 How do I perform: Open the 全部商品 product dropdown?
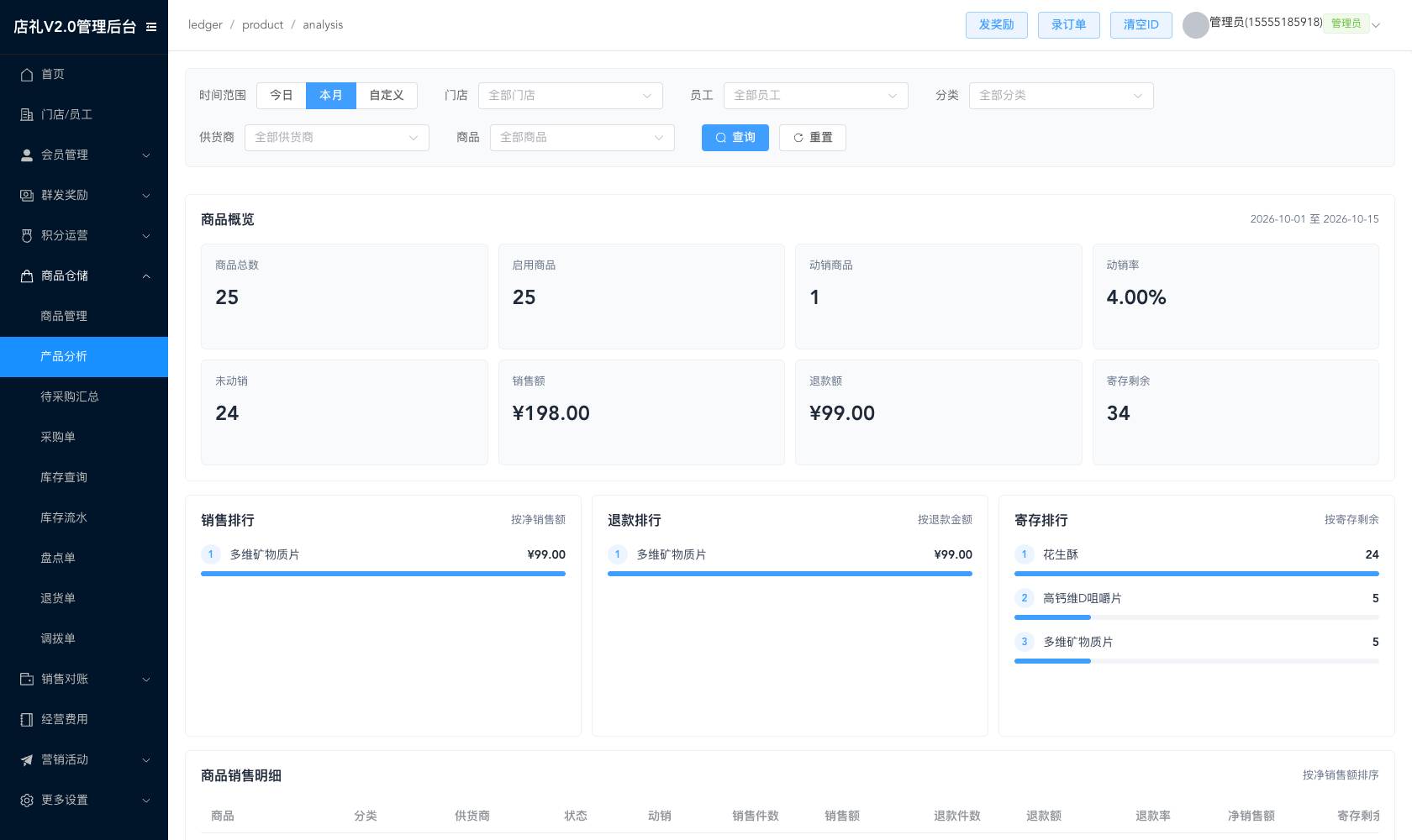(582, 138)
